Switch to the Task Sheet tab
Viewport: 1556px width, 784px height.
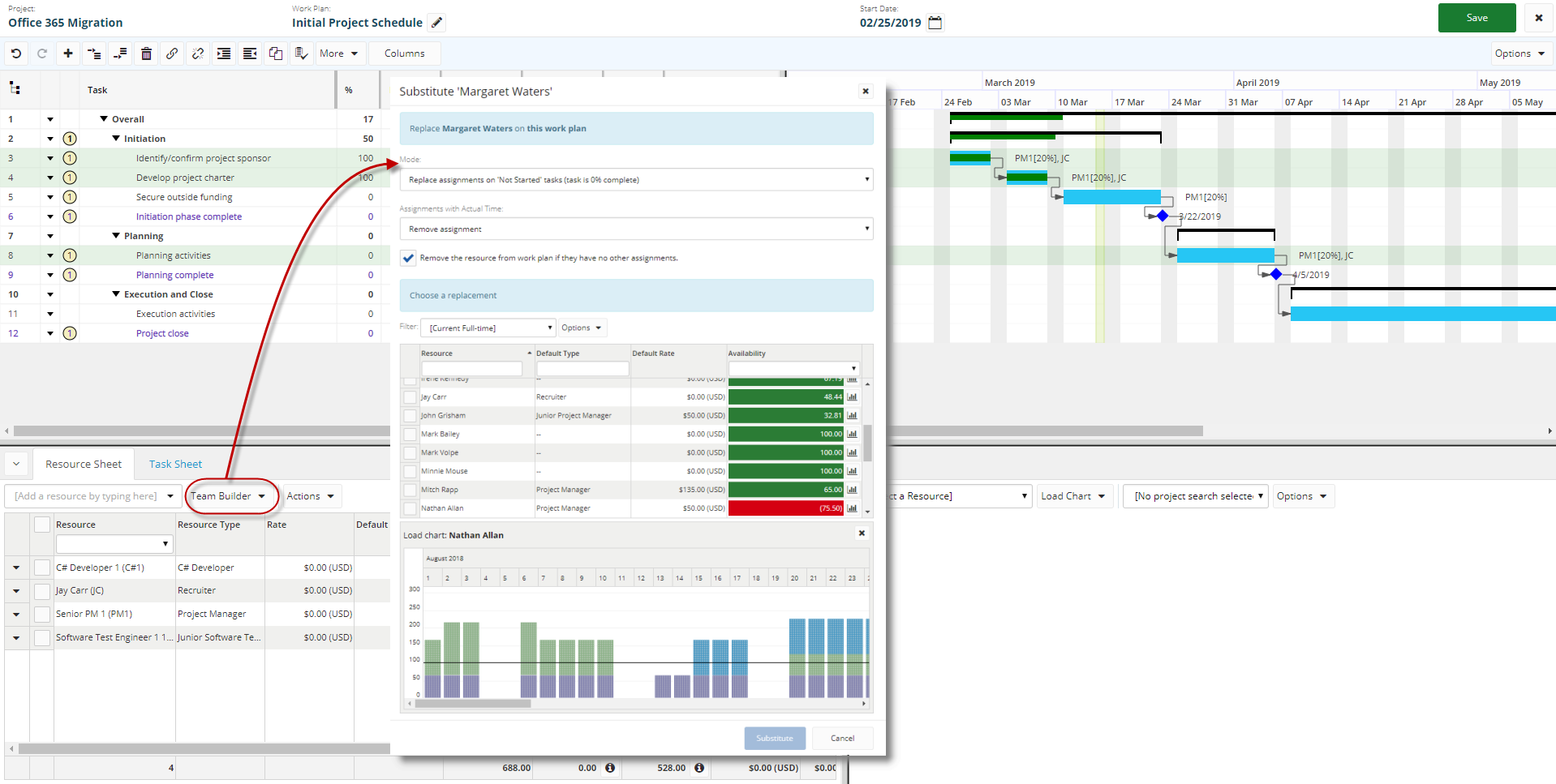coord(175,464)
